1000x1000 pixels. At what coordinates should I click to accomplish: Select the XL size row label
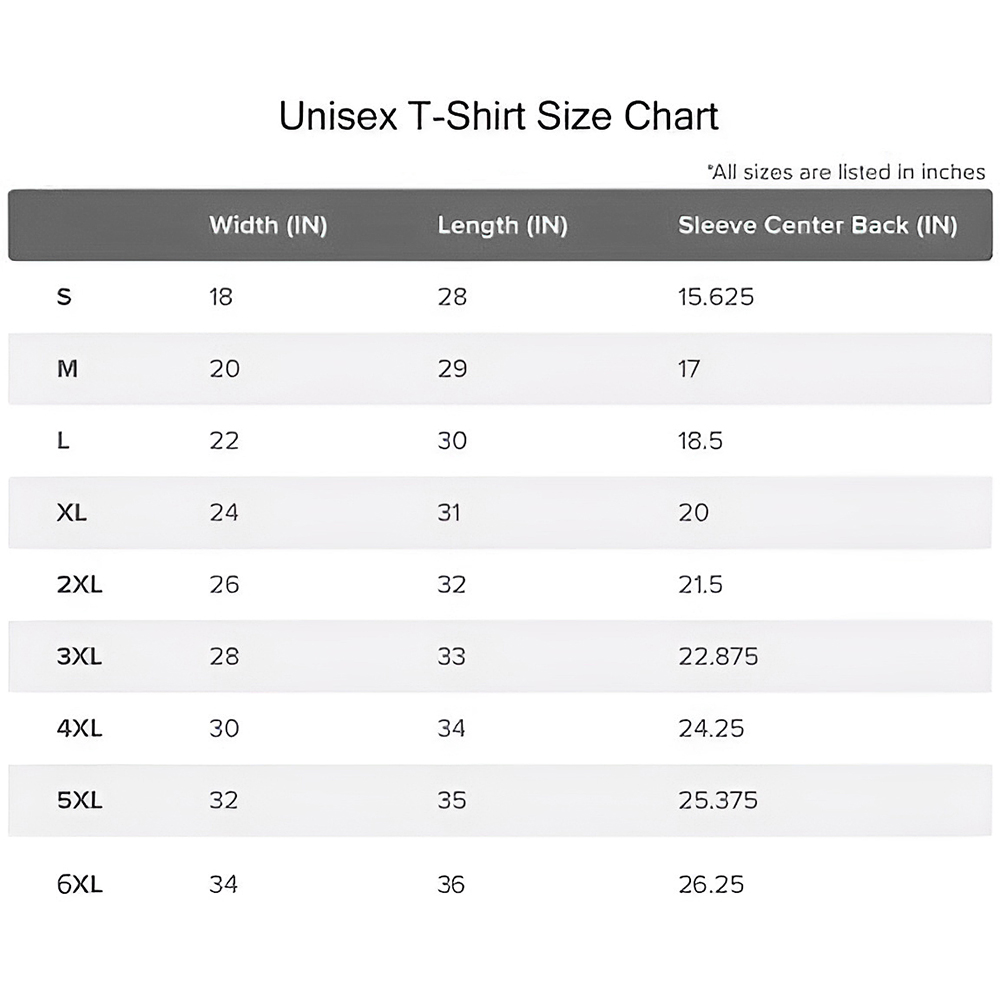pyautogui.click(x=72, y=513)
